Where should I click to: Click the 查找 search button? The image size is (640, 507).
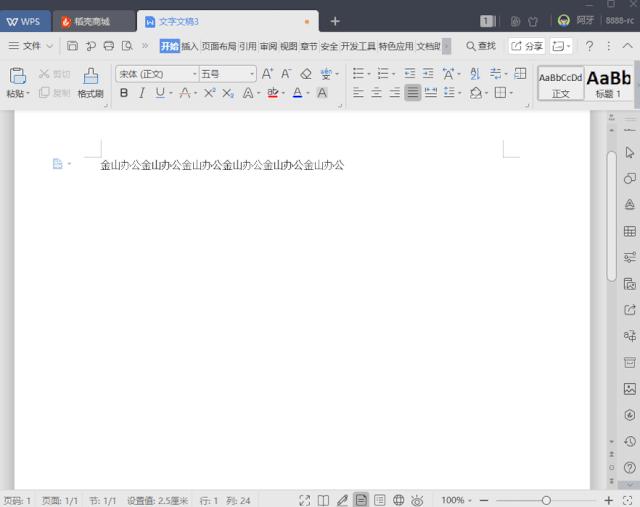481,46
